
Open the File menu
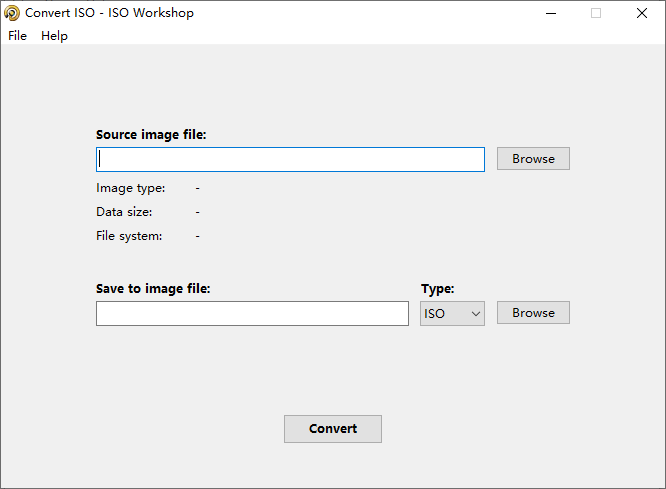(x=17, y=36)
